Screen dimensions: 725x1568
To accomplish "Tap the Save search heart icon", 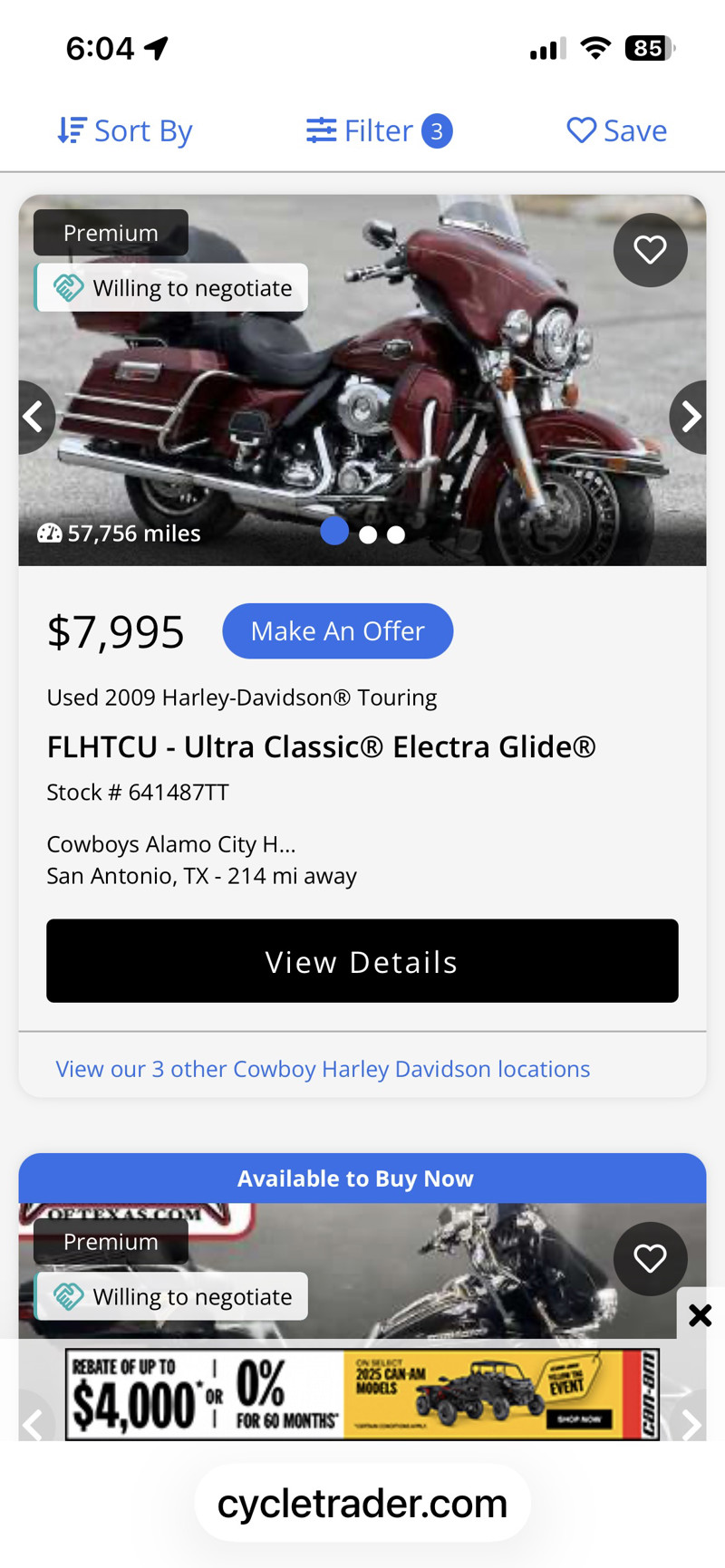I will tap(581, 130).
